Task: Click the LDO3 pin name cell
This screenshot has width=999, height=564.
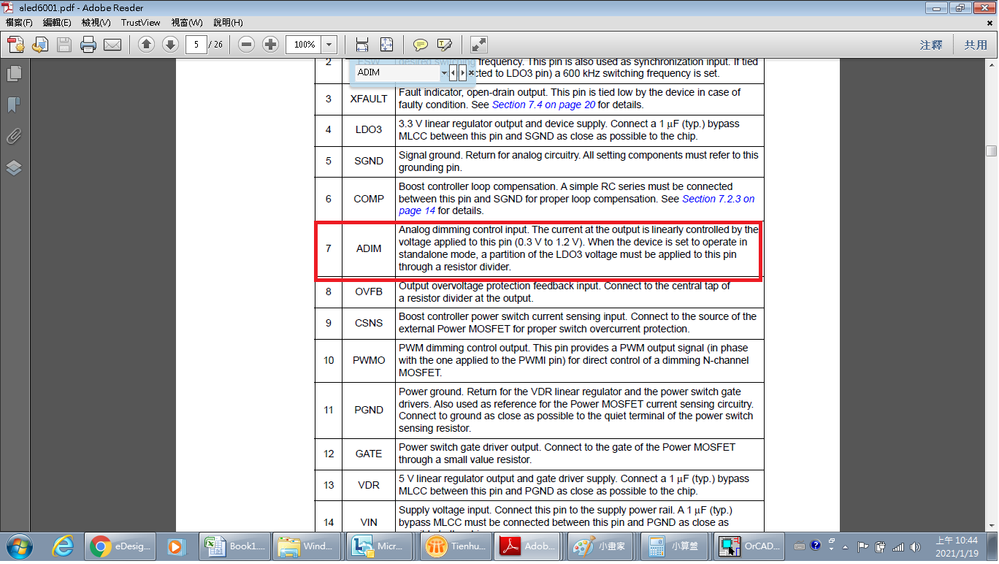Action: [x=368, y=130]
